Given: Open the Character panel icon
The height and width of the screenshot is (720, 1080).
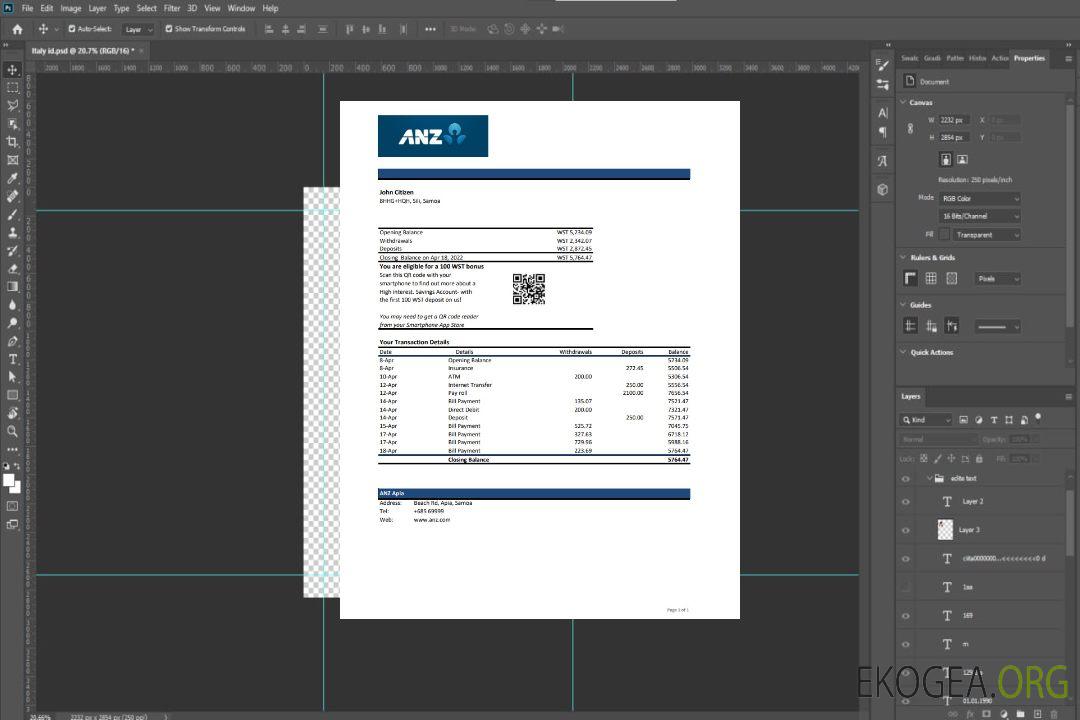Looking at the screenshot, I should [x=883, y=112].
